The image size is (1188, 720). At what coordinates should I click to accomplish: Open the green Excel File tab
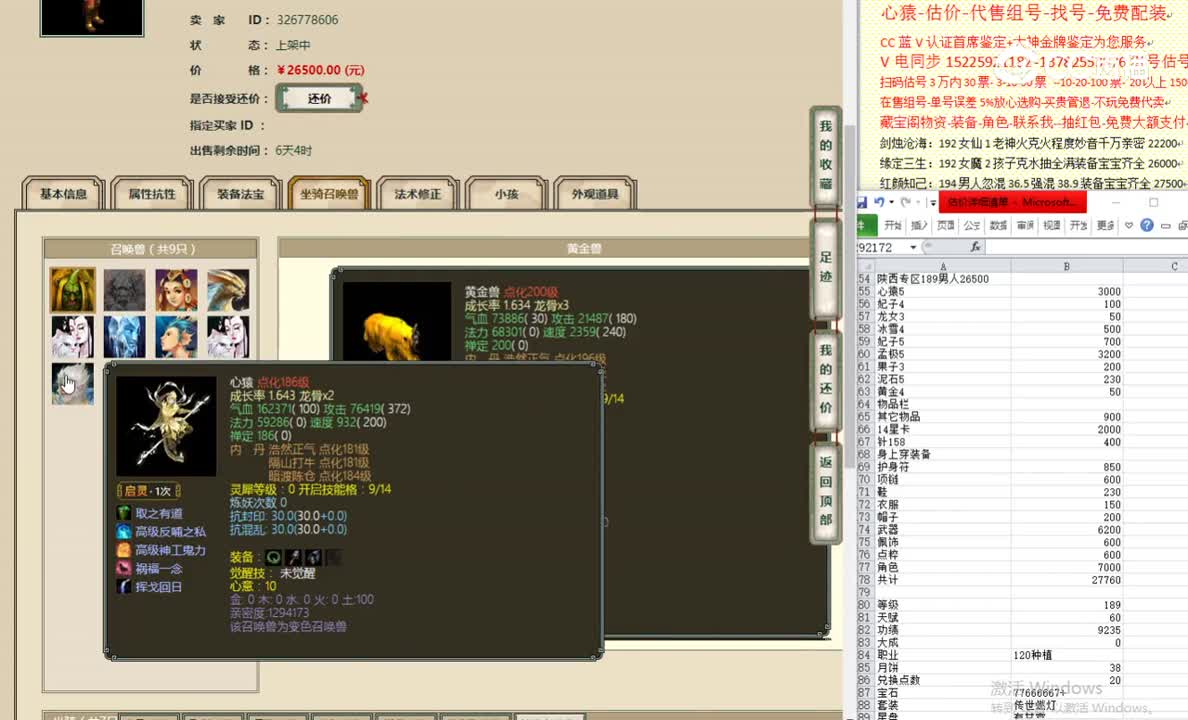click(867, 225)
